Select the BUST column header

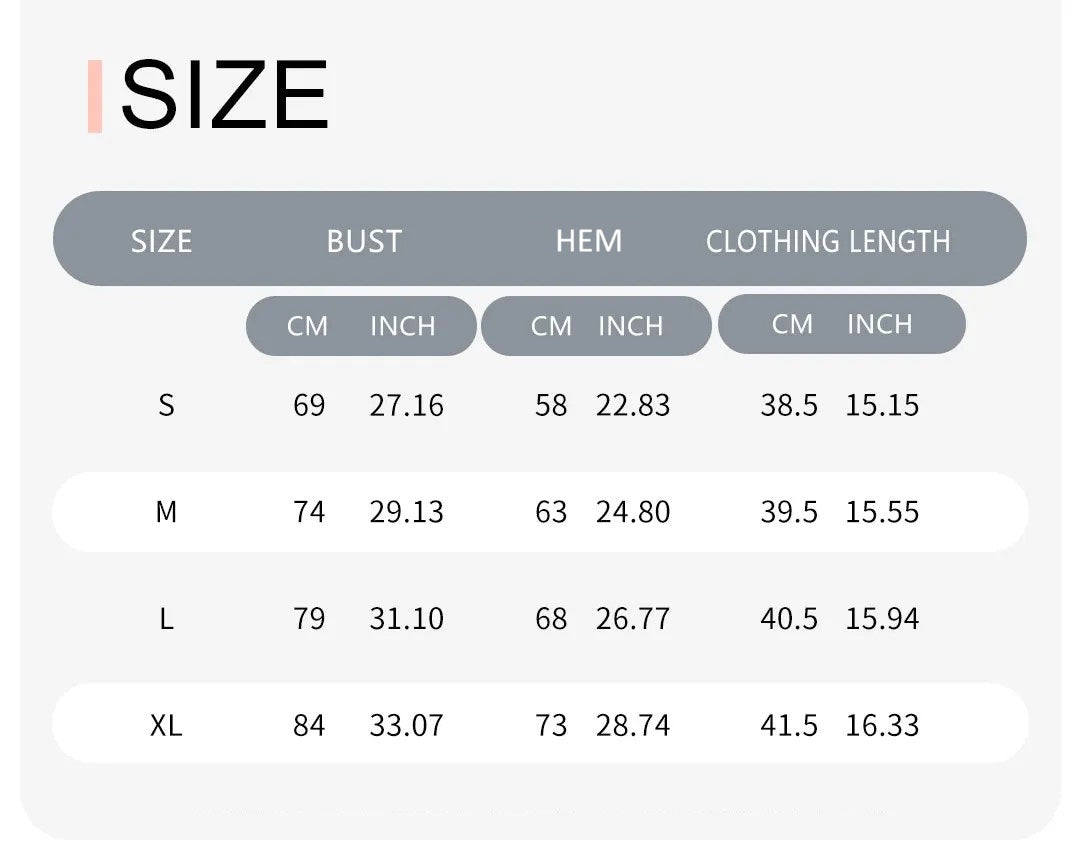tap(364, 241)
